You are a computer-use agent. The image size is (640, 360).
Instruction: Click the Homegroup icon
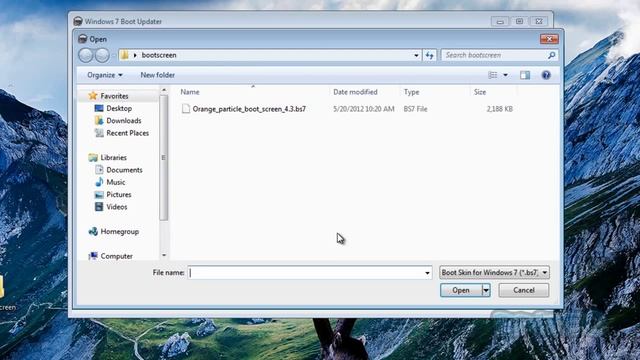pyautogui.click(x=93, y=231)
